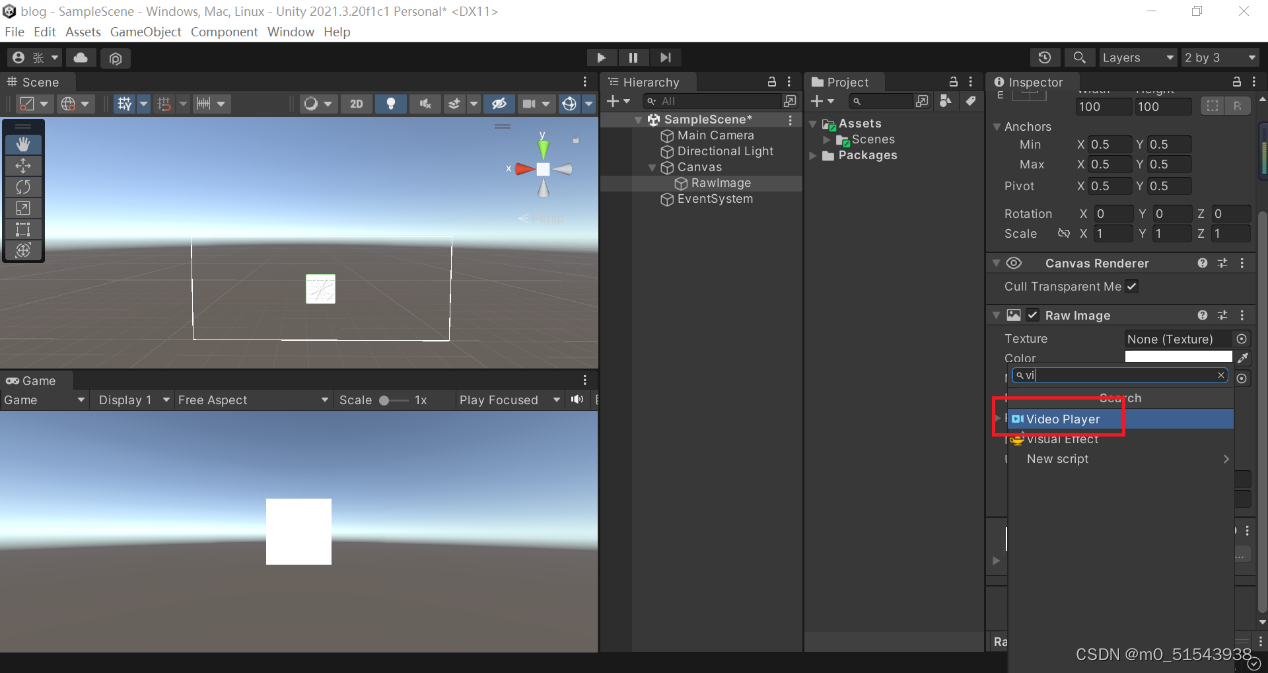Screen dimensions: 1268x673
Task: Click the Inspector lock icon
Action: point(1238,82)
